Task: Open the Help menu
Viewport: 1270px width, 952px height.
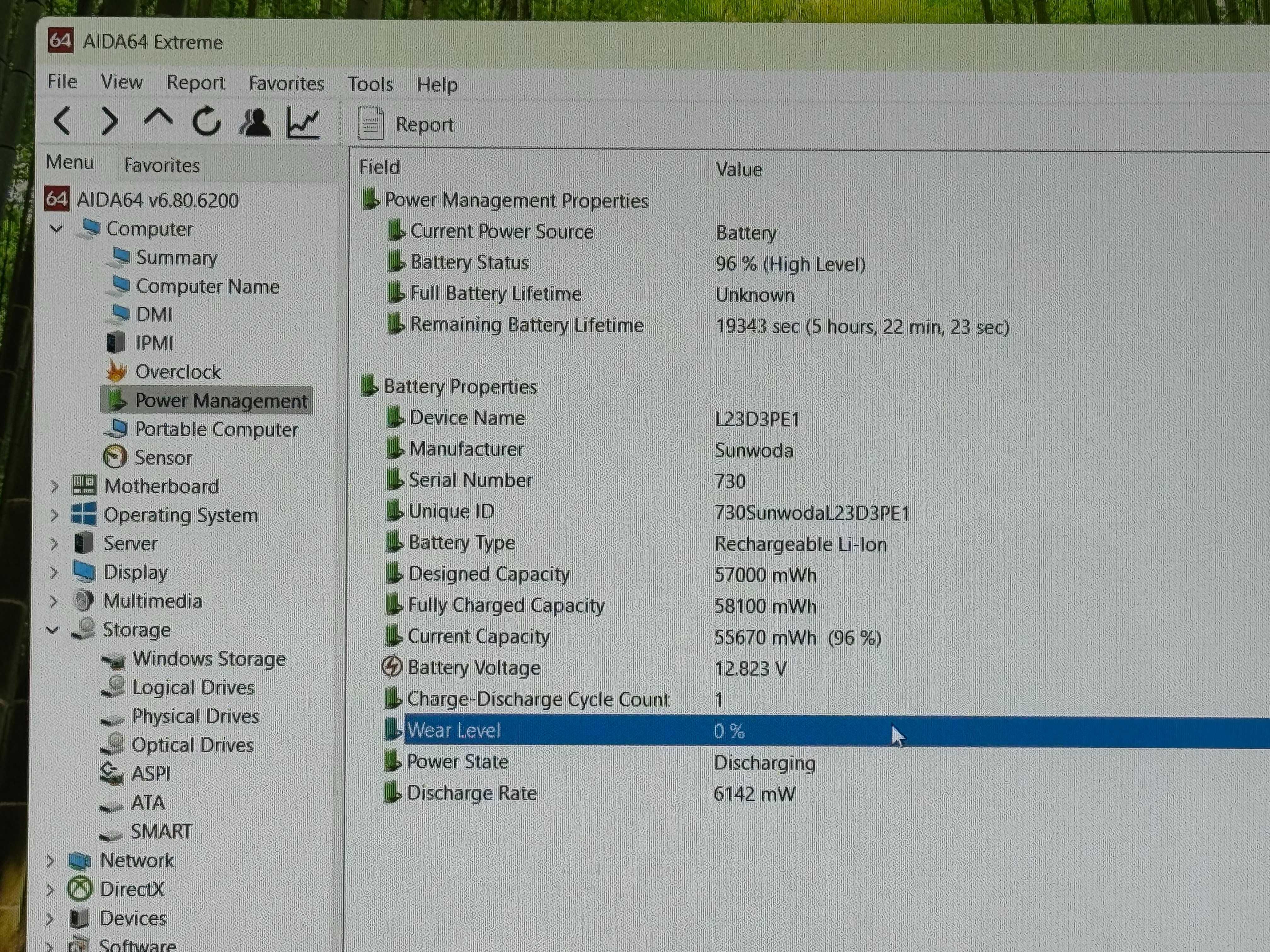Action: pos(437,86)
